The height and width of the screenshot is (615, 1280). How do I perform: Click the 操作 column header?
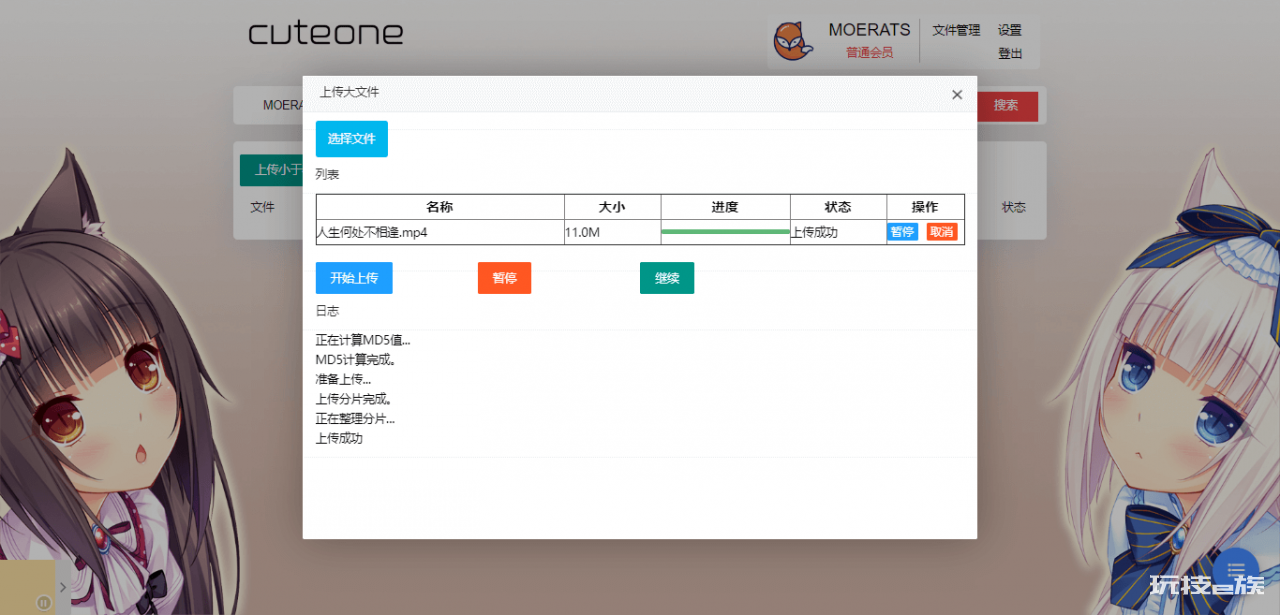[x=925, y=207]
